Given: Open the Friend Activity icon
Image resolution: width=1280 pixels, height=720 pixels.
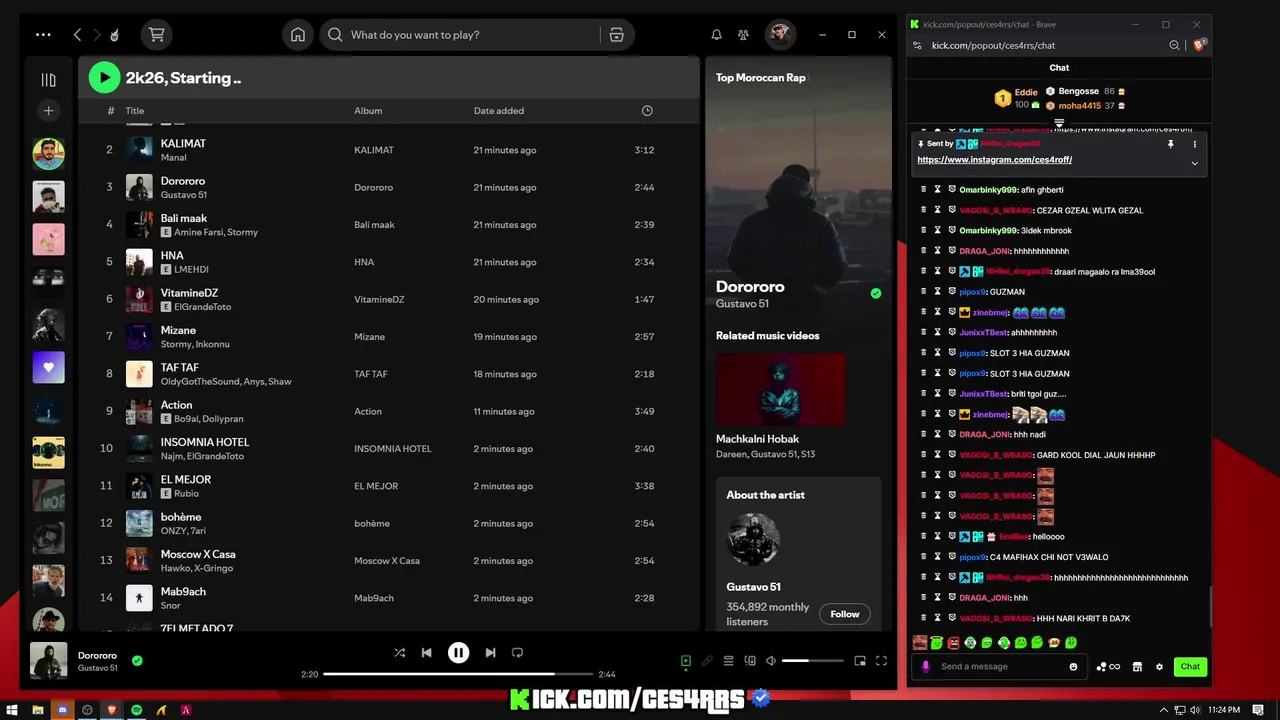Looking at the screenshot, I should coord(743,35).
